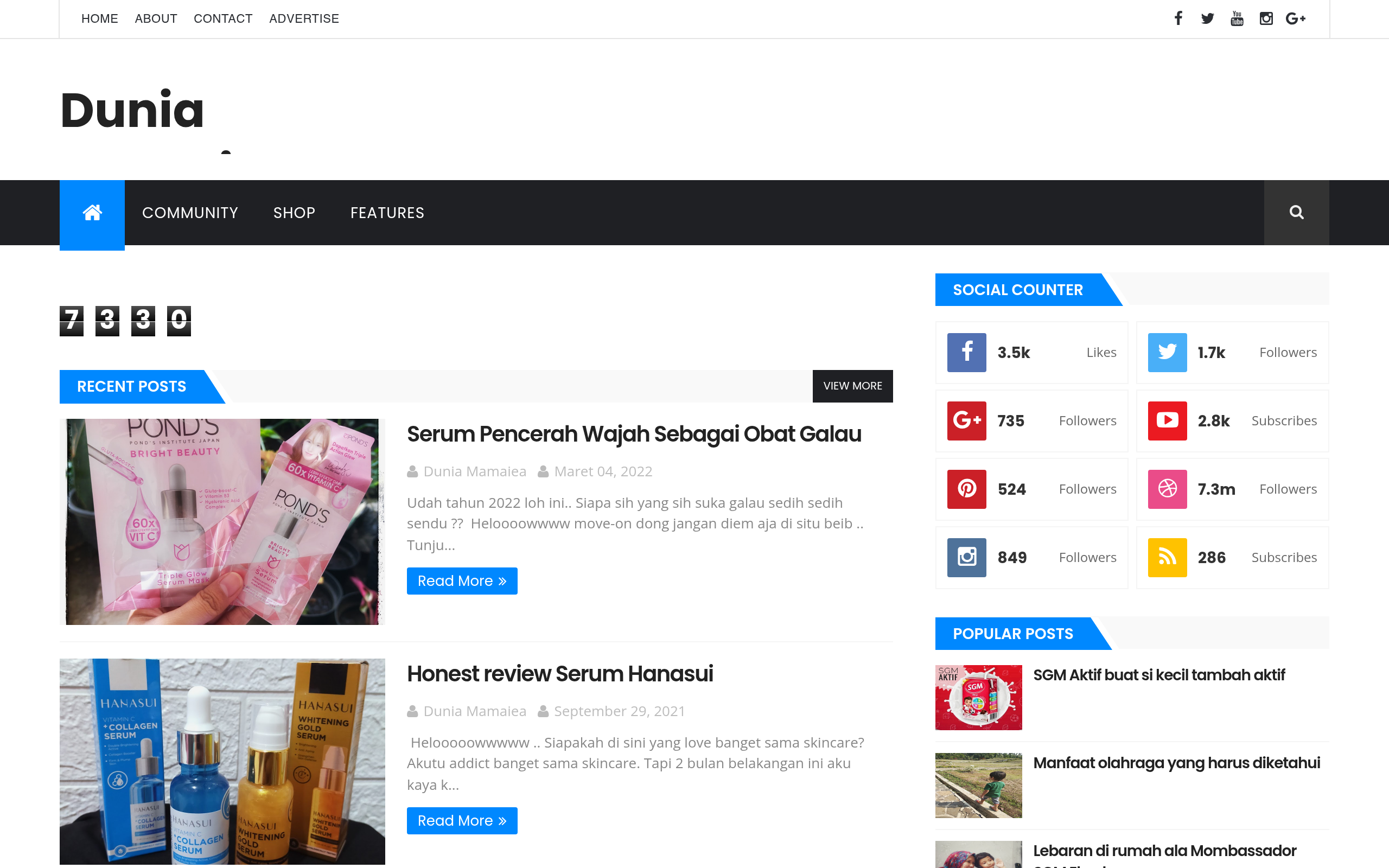Click Read More for Honest review Serum Hanasui
1389x868 pixels.
coord(462,820)
